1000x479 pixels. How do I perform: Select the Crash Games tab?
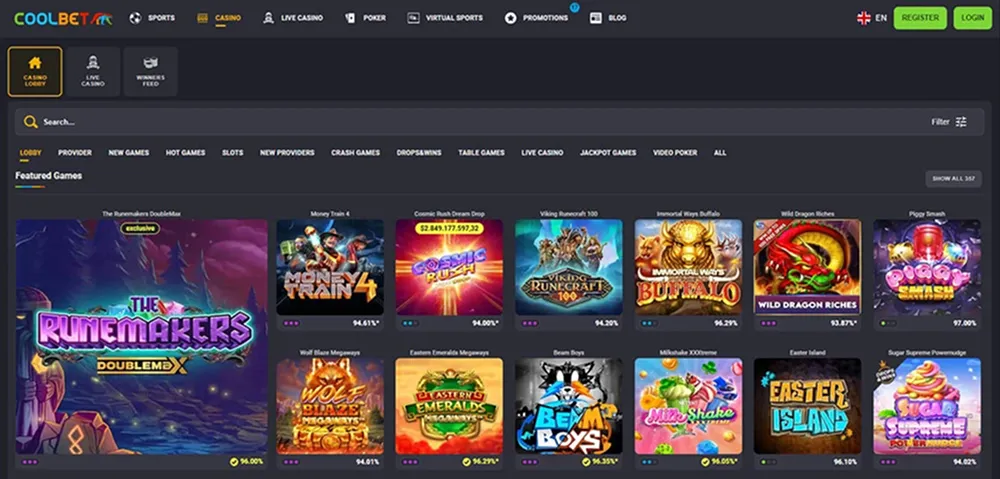(x=355, y=153)
